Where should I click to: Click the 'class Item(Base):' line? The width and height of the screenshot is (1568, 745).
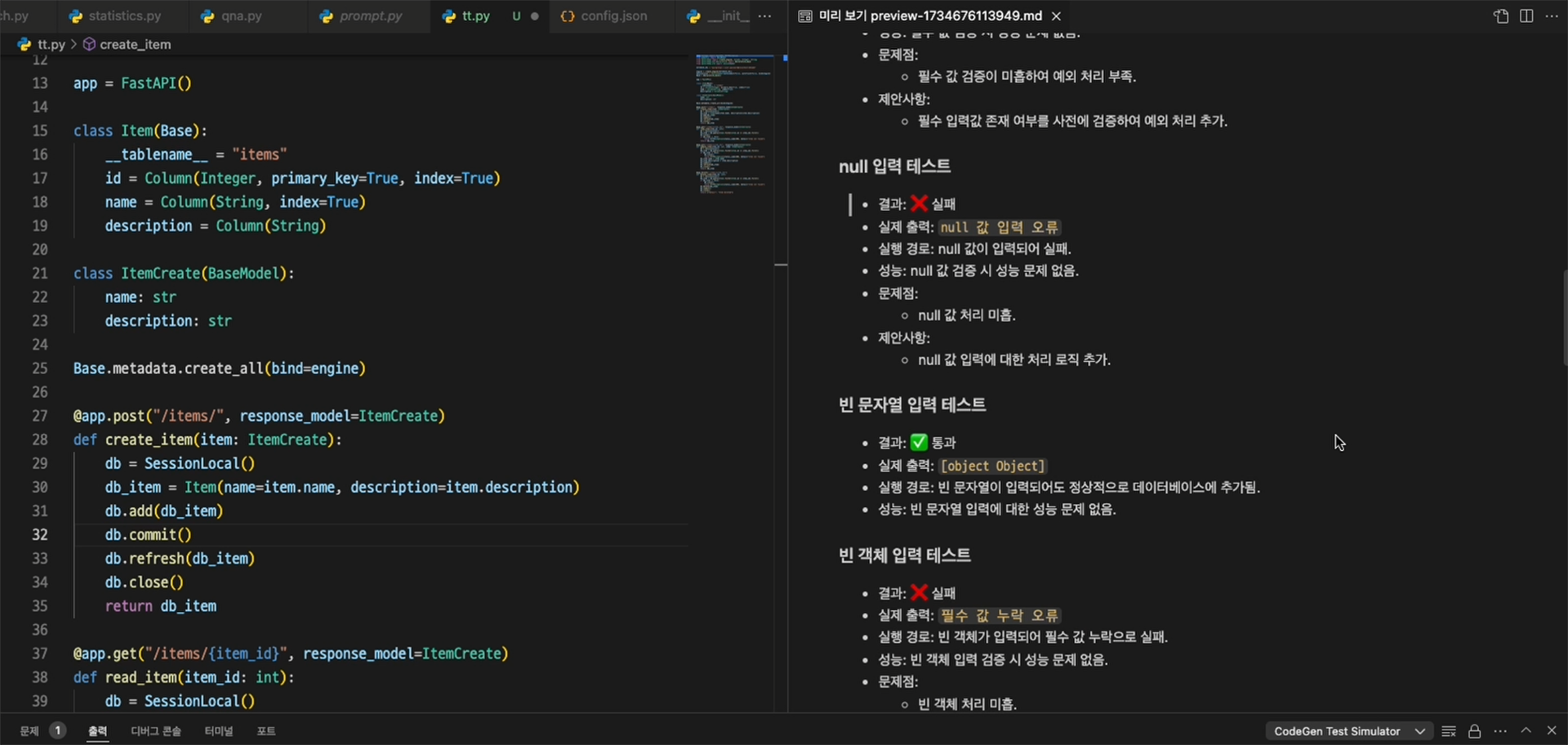click(140, 131)
